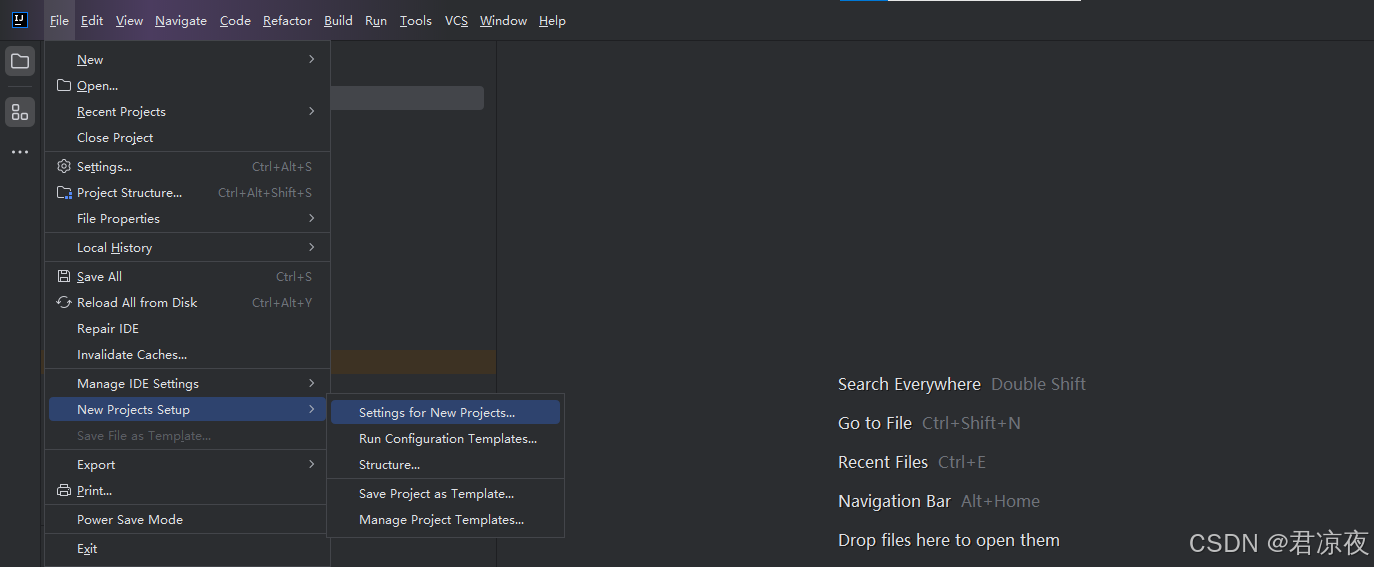Expand the New submenu arrow
The width and height of the screenshot is (1374, 567).
pyautogui.click(x=311, y=59)
